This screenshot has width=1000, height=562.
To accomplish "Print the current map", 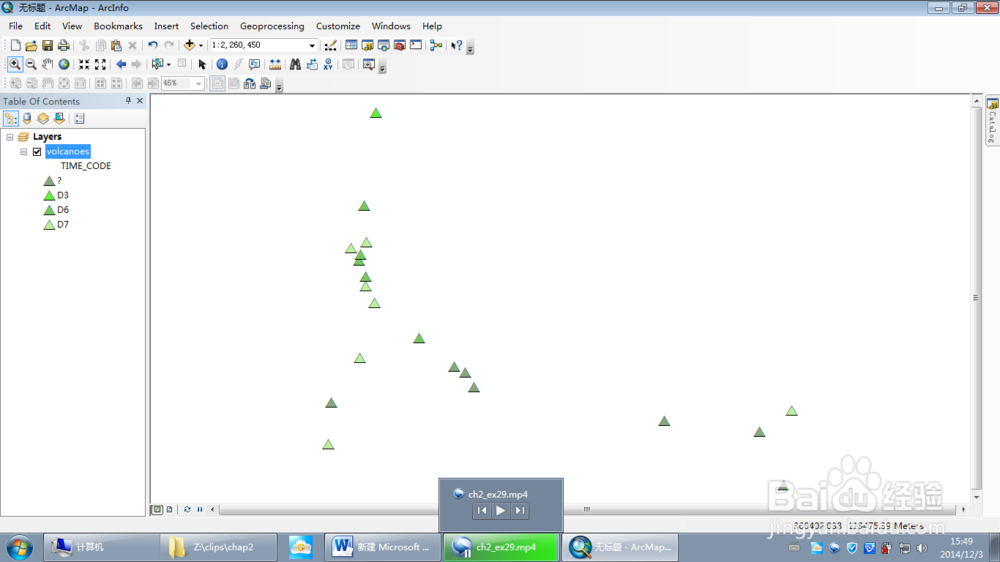I will [63, 45].
